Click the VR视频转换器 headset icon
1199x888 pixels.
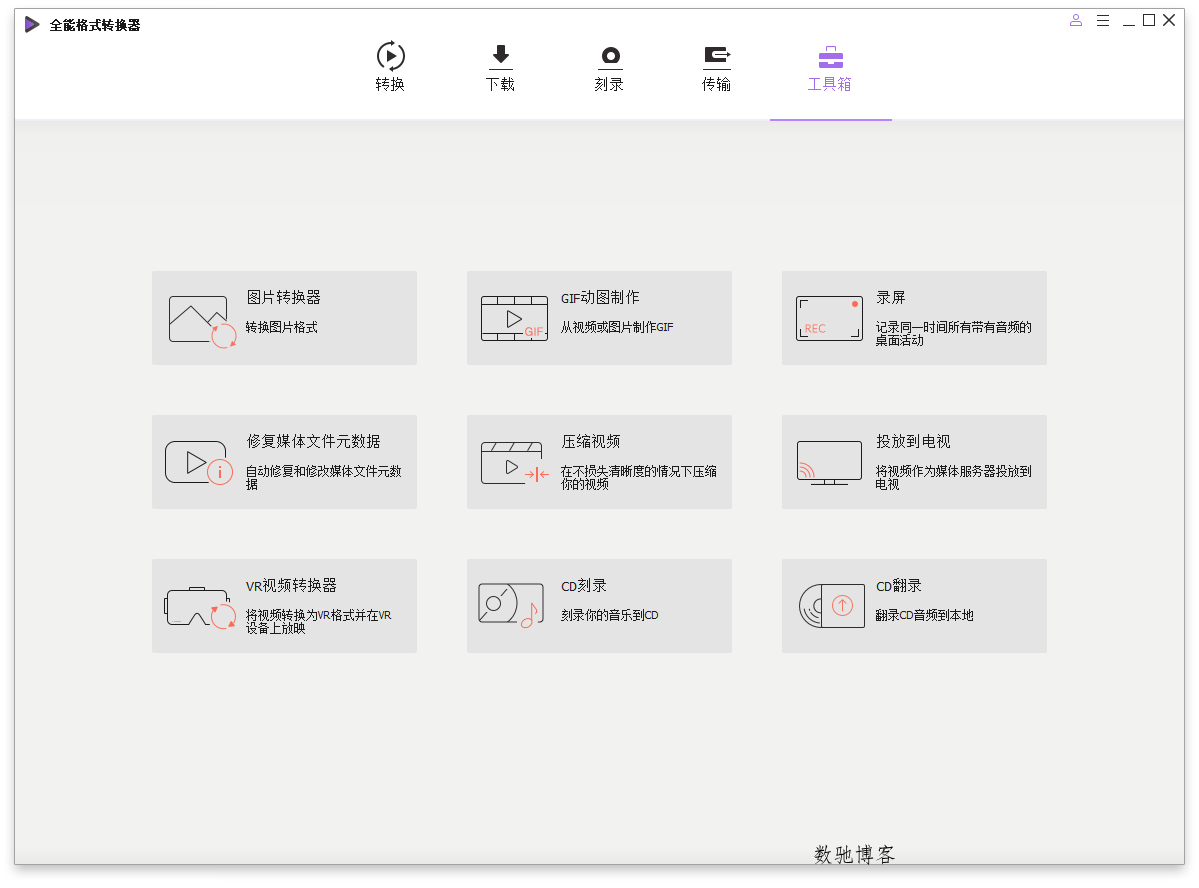coord(201,607)
